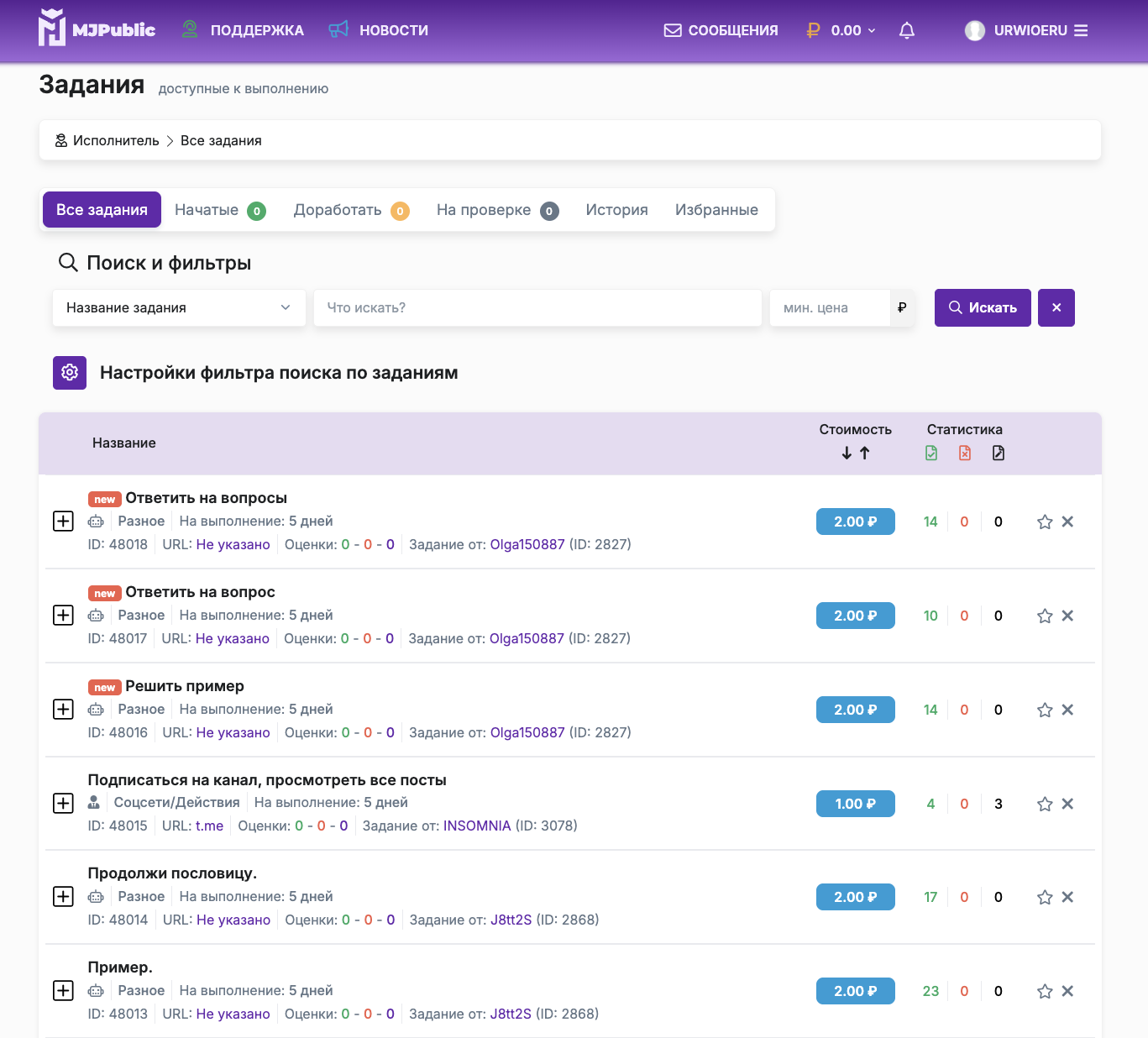The image size is (1148, 1038).
Task: Star the task 'Продолжи пословицу.'
Action: click(1044, 897)
